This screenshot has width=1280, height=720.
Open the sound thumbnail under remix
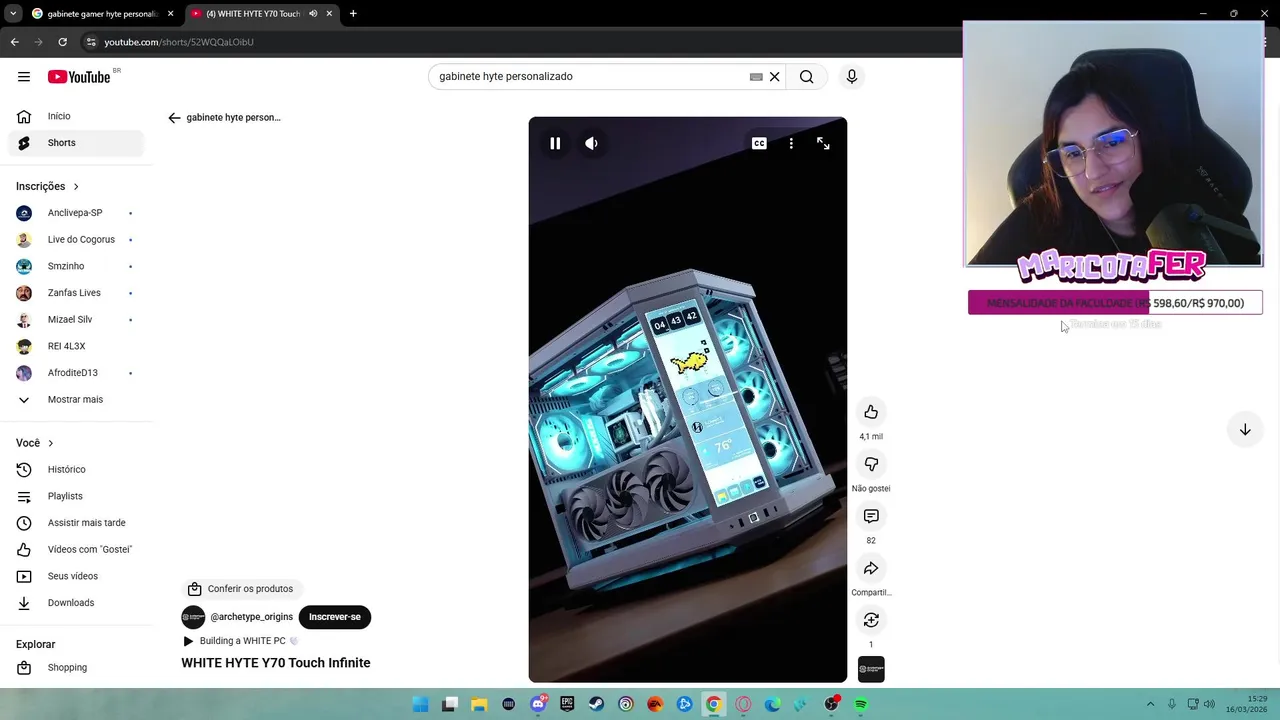pyautogui.click(x=871, y=669)
